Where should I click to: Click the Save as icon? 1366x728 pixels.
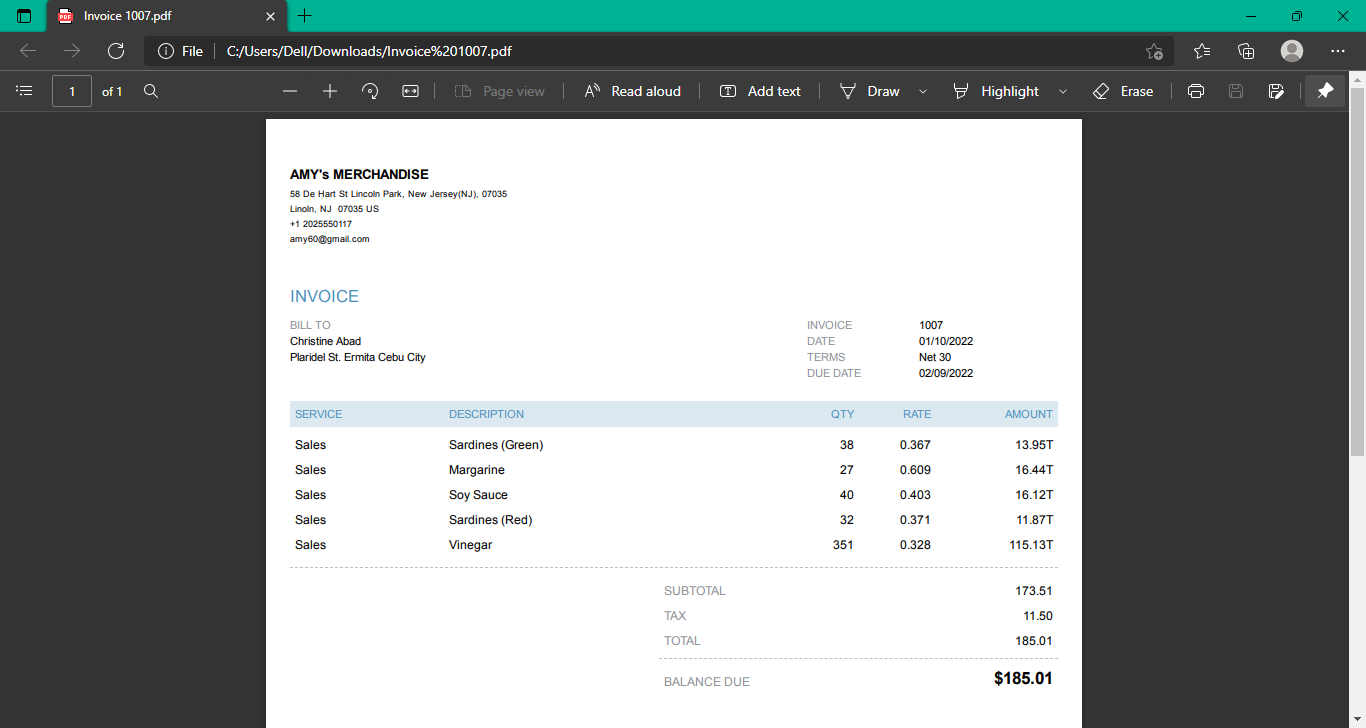click(x=1276, y=91)
